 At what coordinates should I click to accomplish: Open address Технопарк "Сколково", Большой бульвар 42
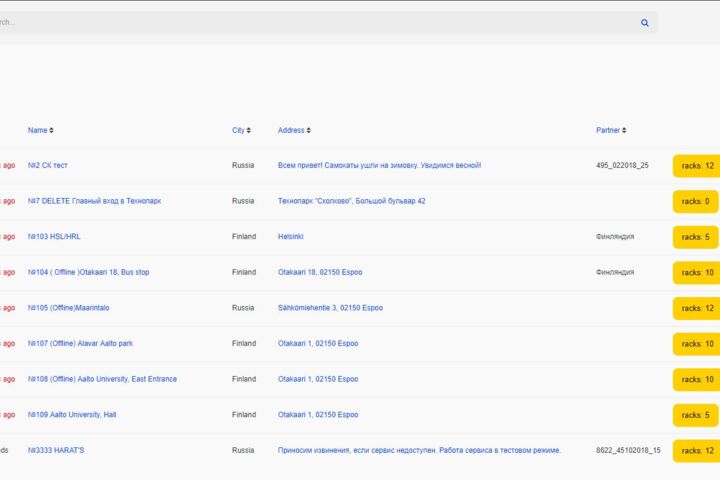click(351, 201)
